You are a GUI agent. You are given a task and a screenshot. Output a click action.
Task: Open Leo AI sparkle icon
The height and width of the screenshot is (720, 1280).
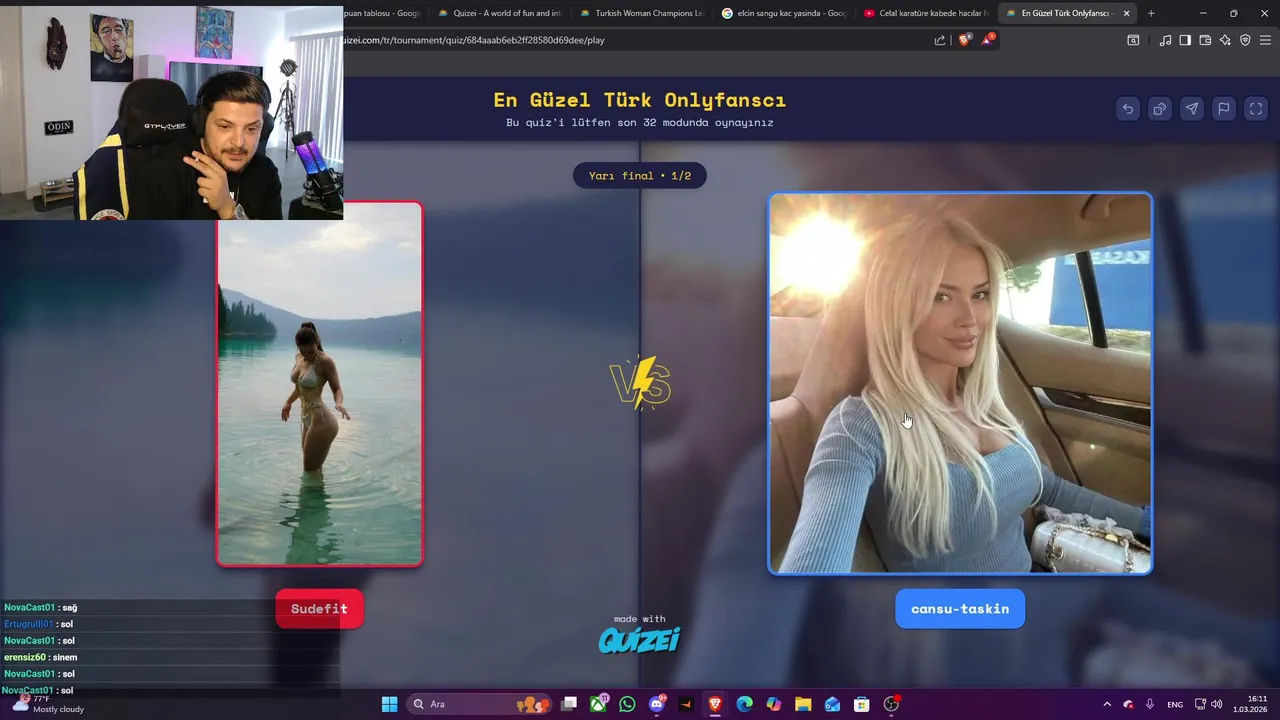[x=1225, y=40]
